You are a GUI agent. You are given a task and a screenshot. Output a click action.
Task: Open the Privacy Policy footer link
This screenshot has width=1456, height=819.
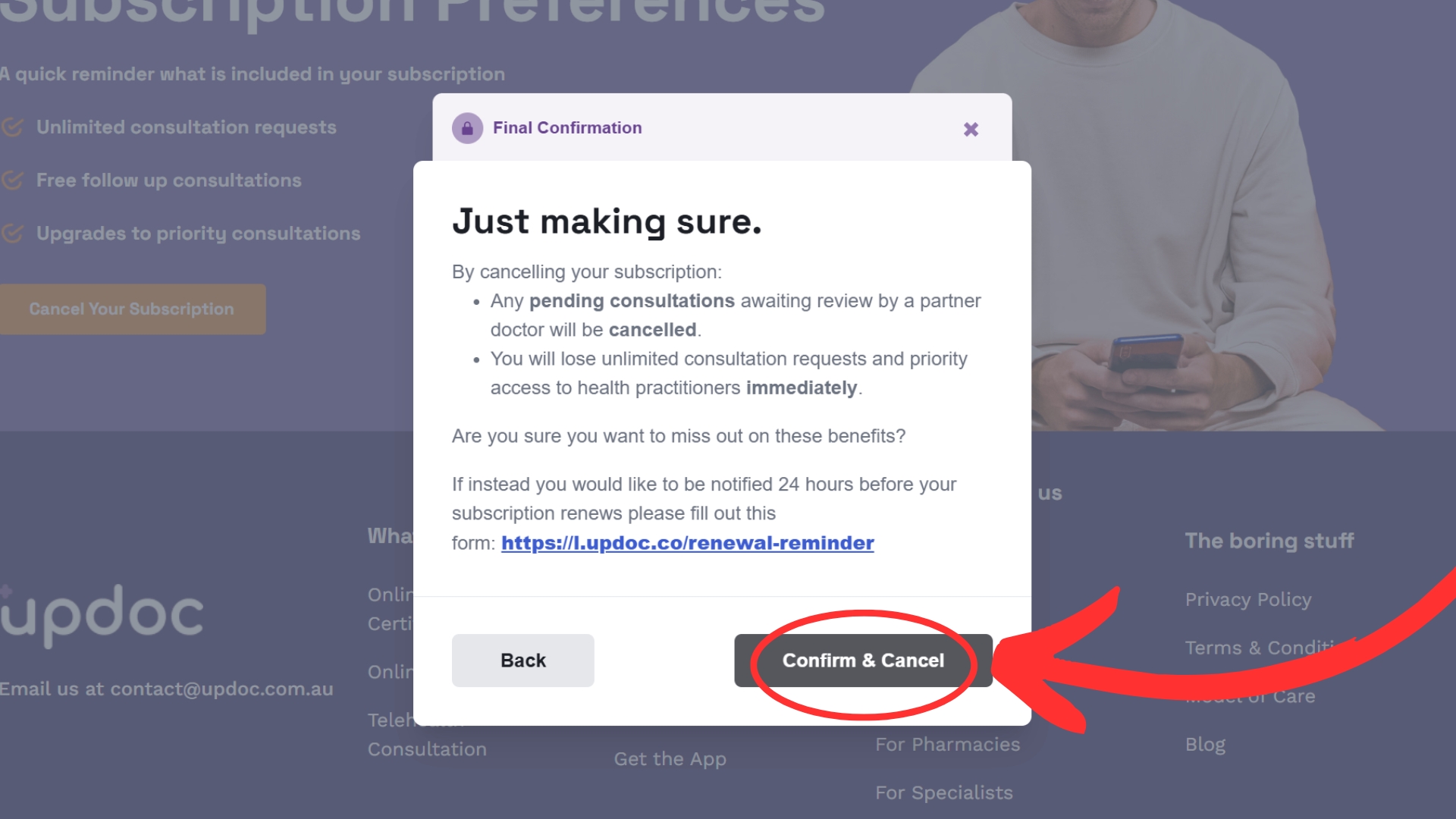[x=1248, y=600]
